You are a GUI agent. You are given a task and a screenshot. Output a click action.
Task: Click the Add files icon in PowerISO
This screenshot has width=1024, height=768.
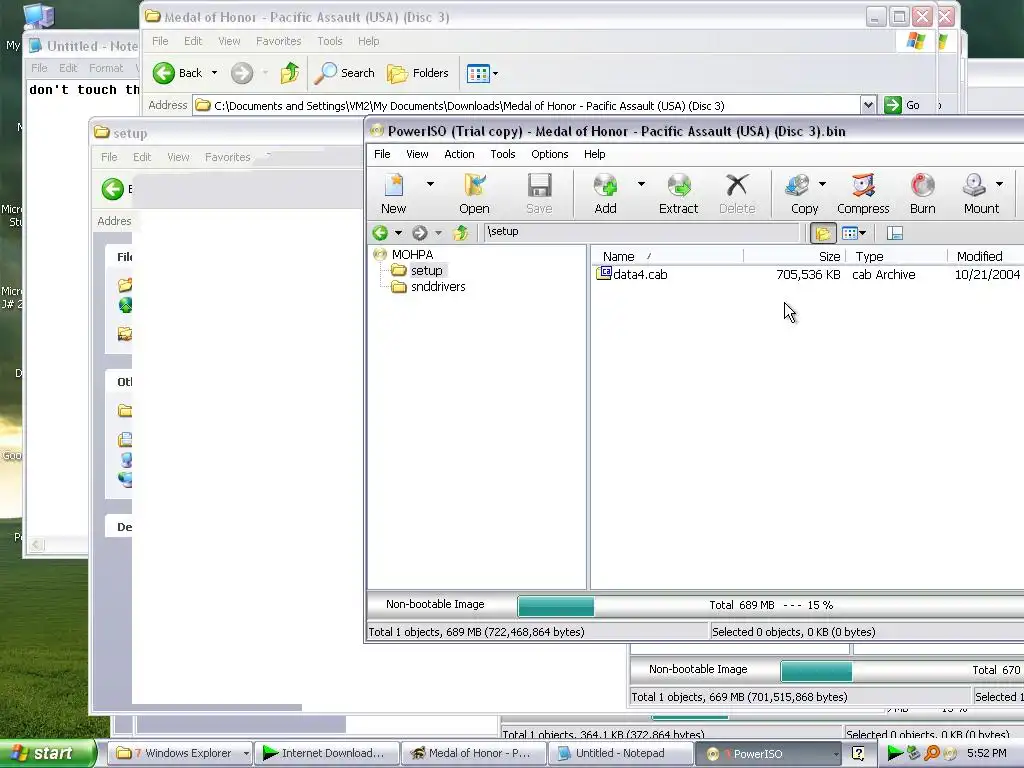(605, 193)
